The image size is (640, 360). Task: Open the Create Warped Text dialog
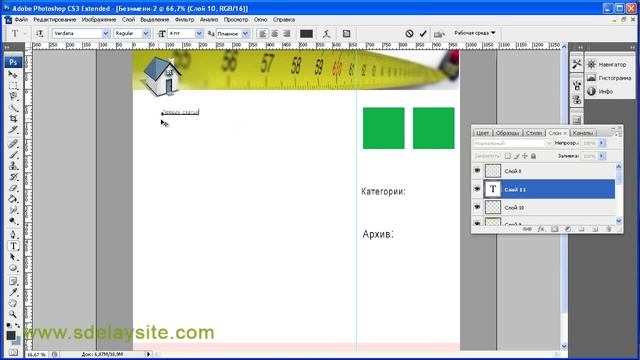[326, 33]
